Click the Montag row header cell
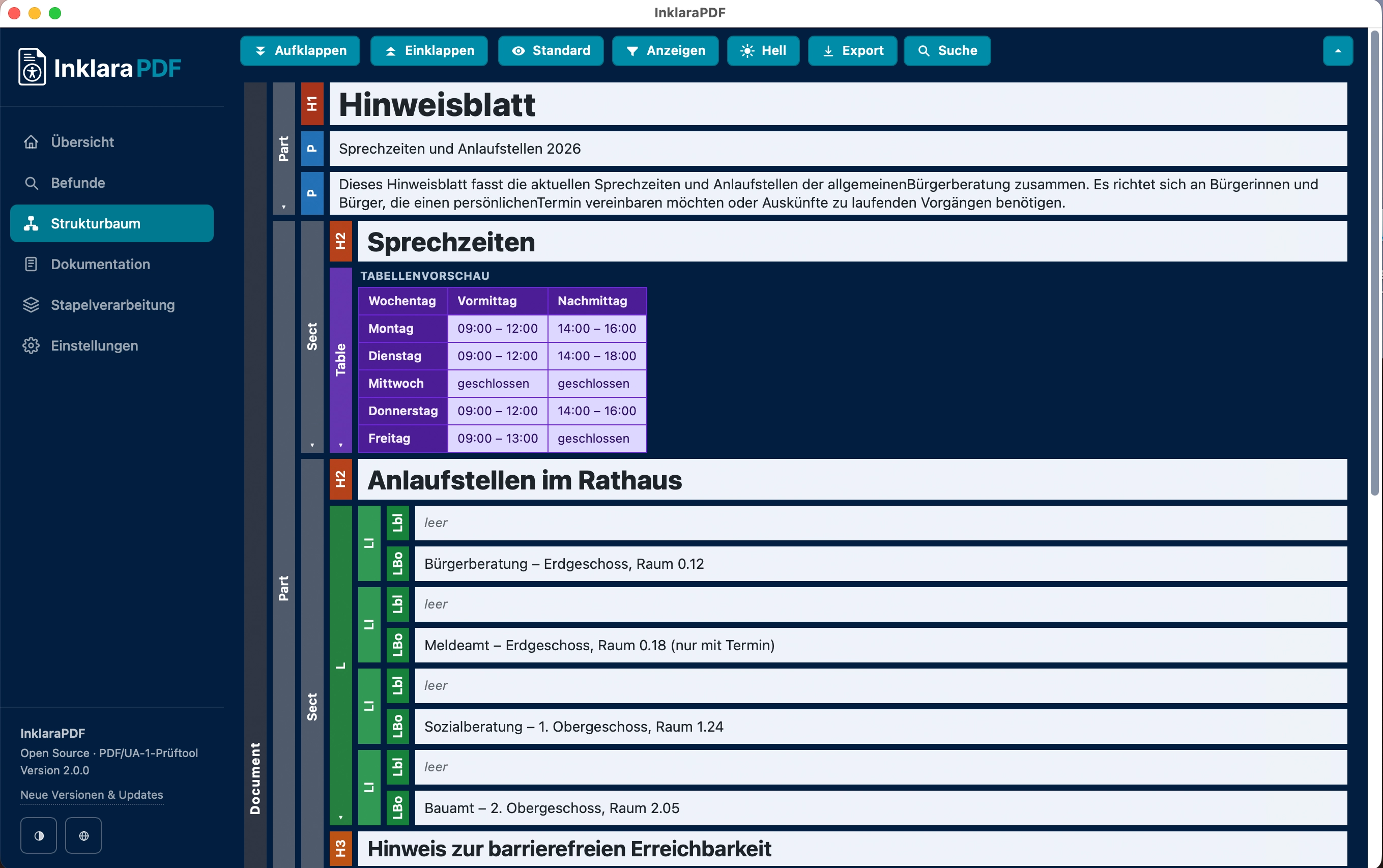Viewport: 1383px width, 868px height. [x=403, y=328]
